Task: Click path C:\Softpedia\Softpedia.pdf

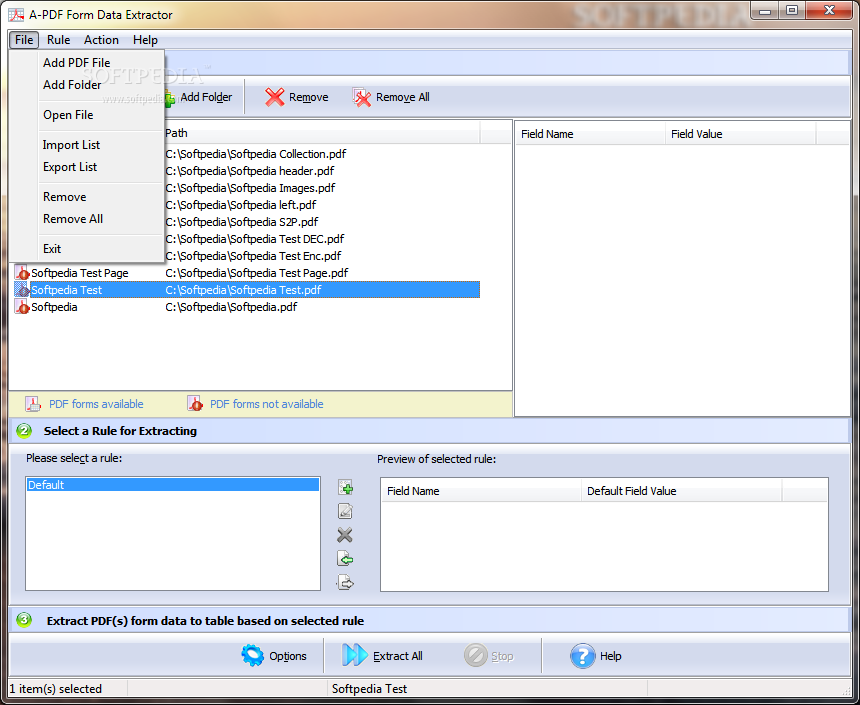Action: tap(231, 307)
